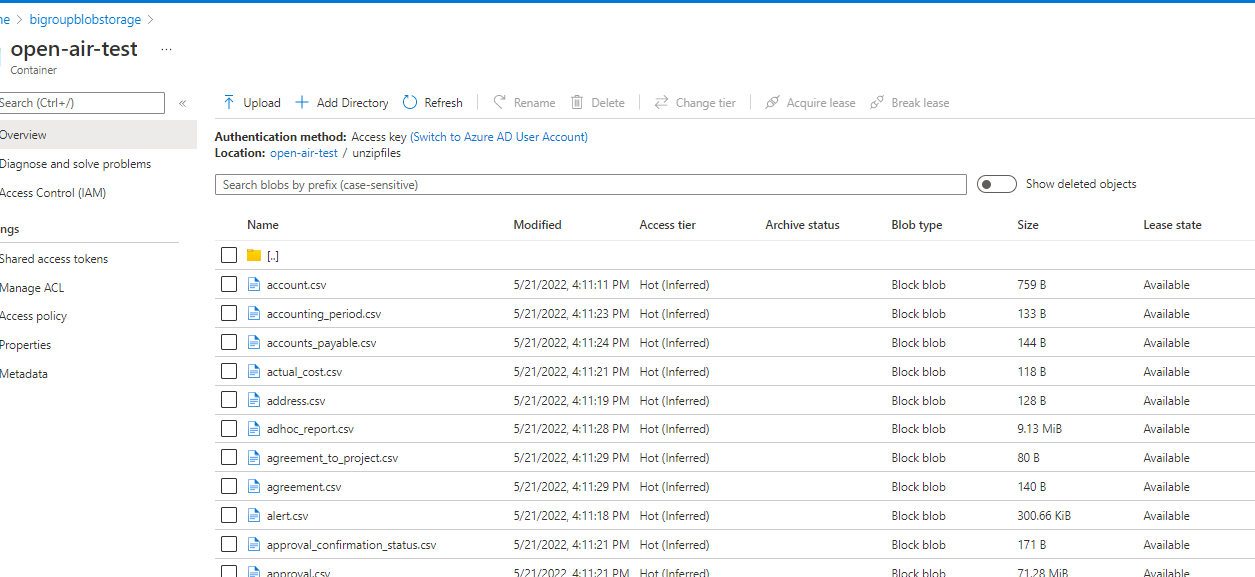The height and width of the screenshot is (577, 1255).
Task: Sort by the Access tier column header
Action: tap(667, 225)
